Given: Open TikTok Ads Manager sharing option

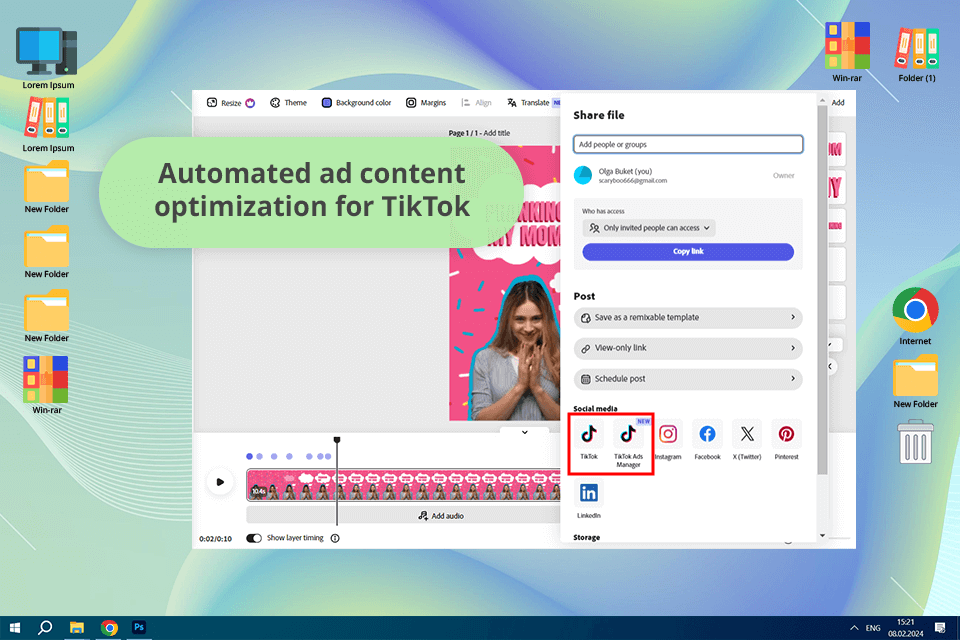Looking at the screenshot, I should click(628, 443).
